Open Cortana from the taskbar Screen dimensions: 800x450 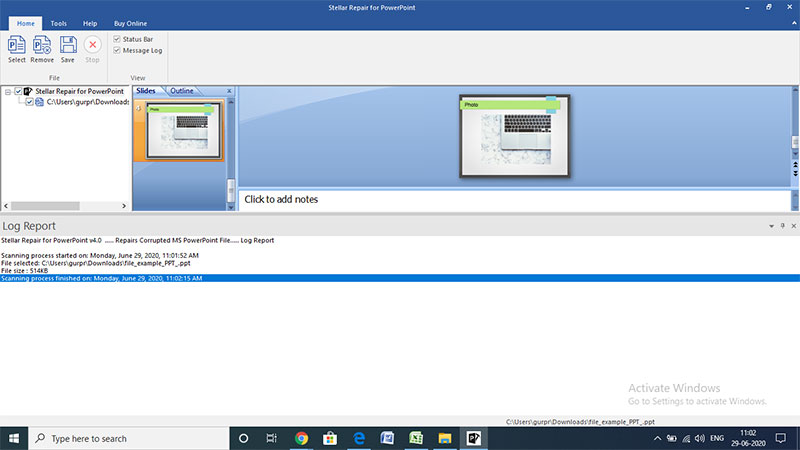click(243, 438)
